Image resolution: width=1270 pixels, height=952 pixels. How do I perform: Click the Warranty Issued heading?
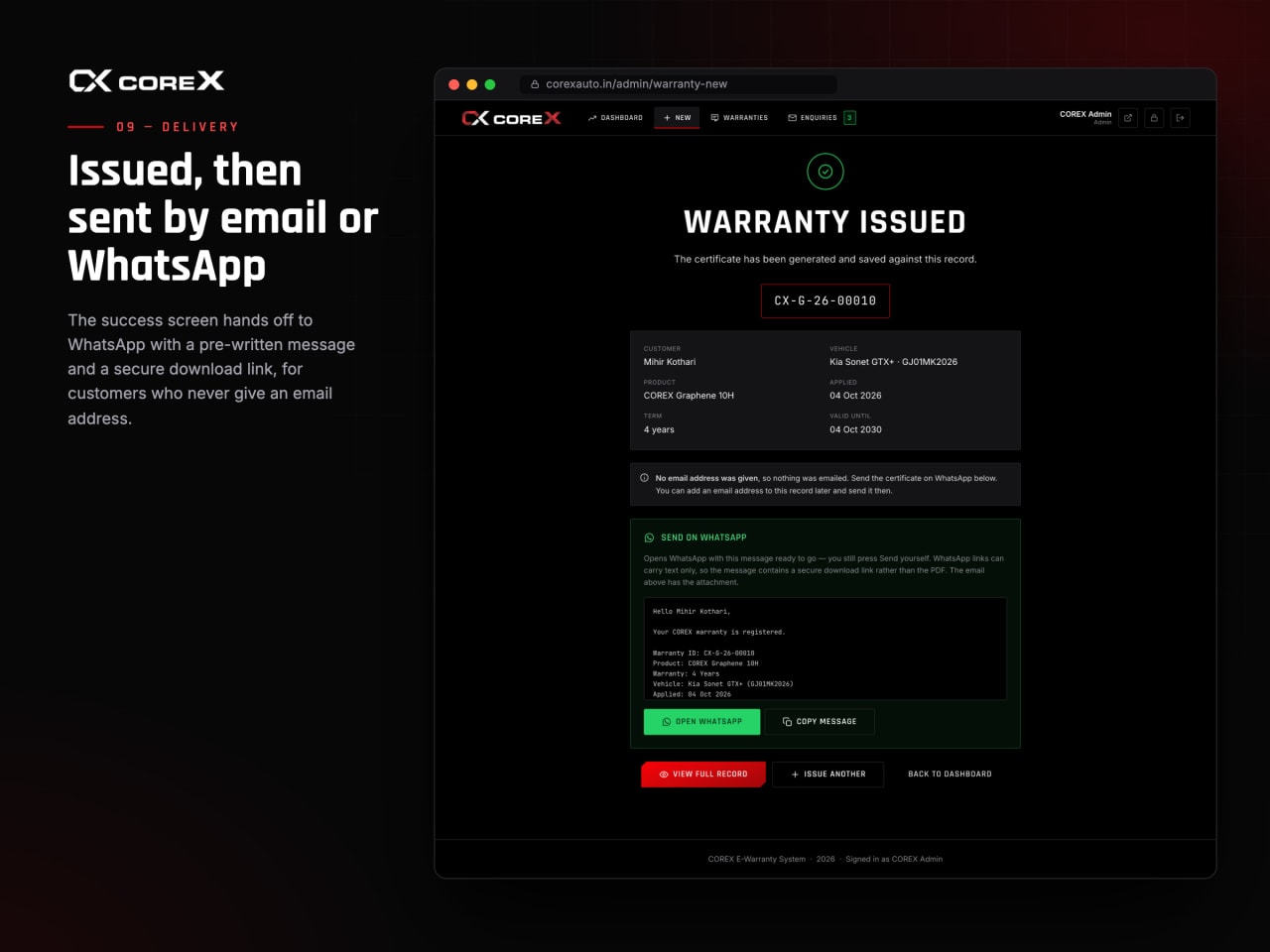click(x=825, y=222)
